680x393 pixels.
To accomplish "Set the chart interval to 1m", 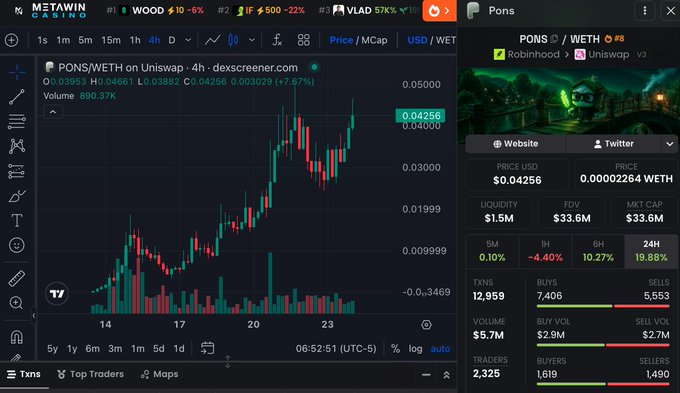I will pyautogui.click(x=63, y=40).
